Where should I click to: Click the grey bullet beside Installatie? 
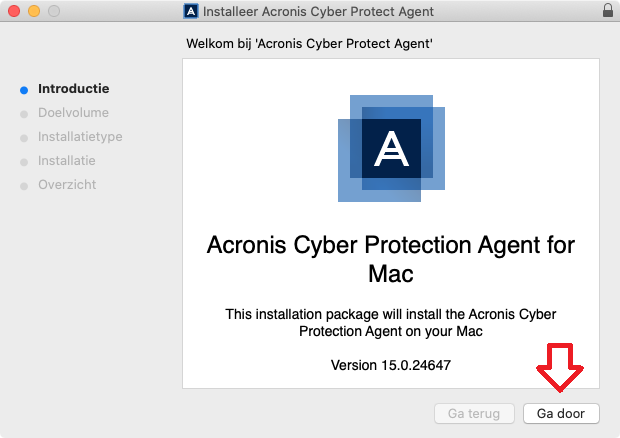tap(24, 162)
